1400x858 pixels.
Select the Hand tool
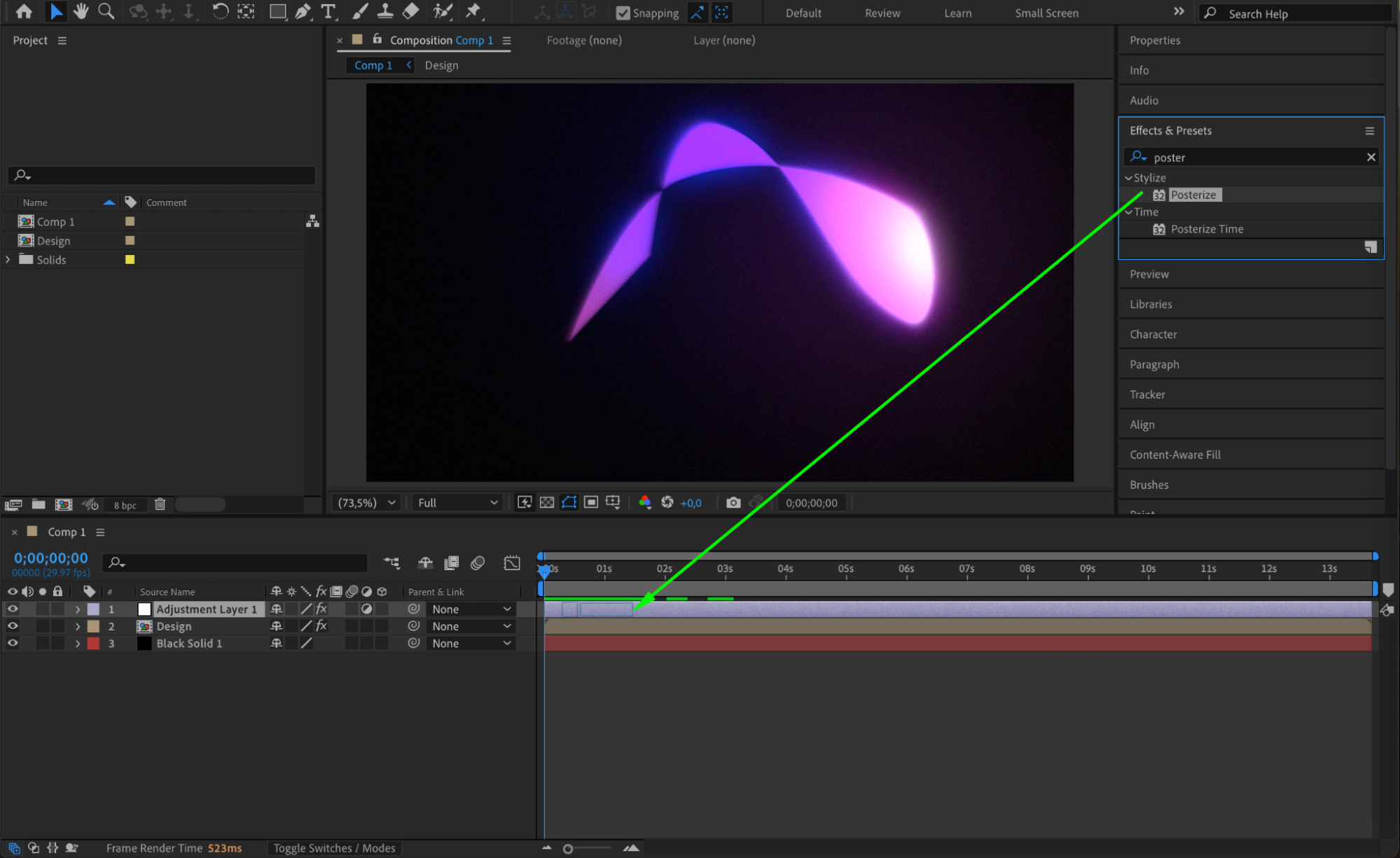point(81,11)
